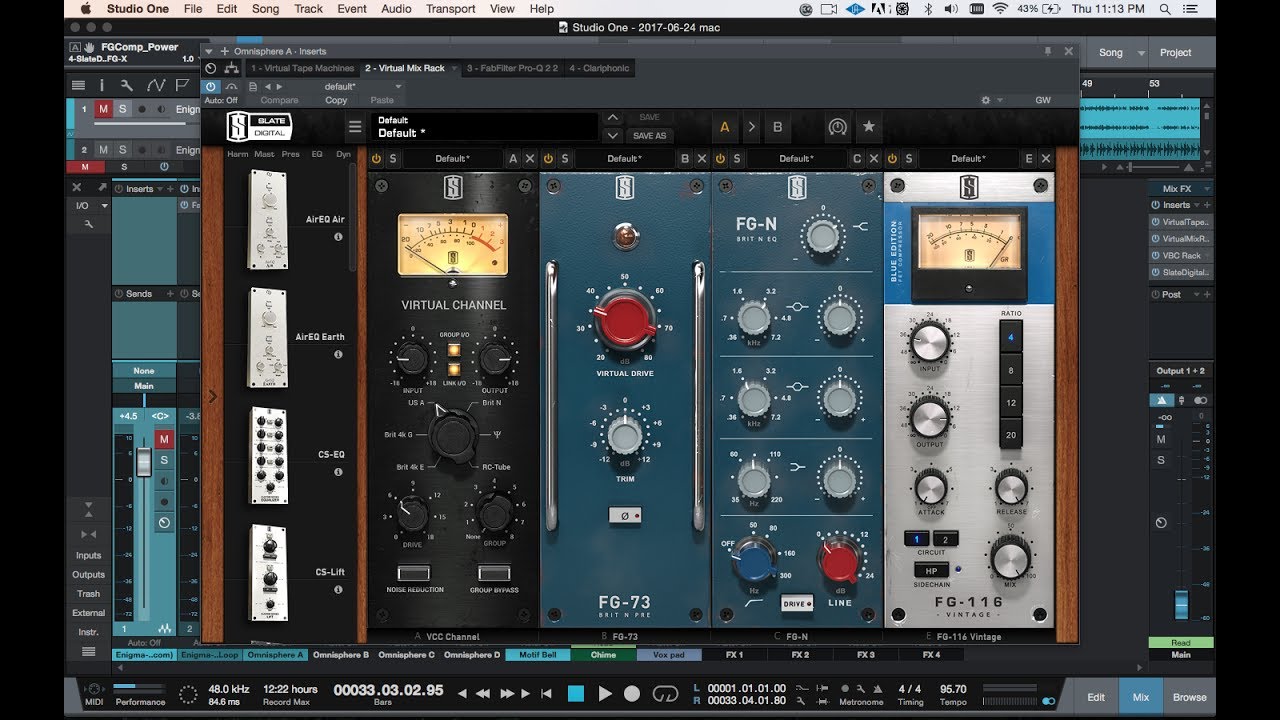
Task: Open FG-116 module preset dropdown
Action: pos(968,159)
